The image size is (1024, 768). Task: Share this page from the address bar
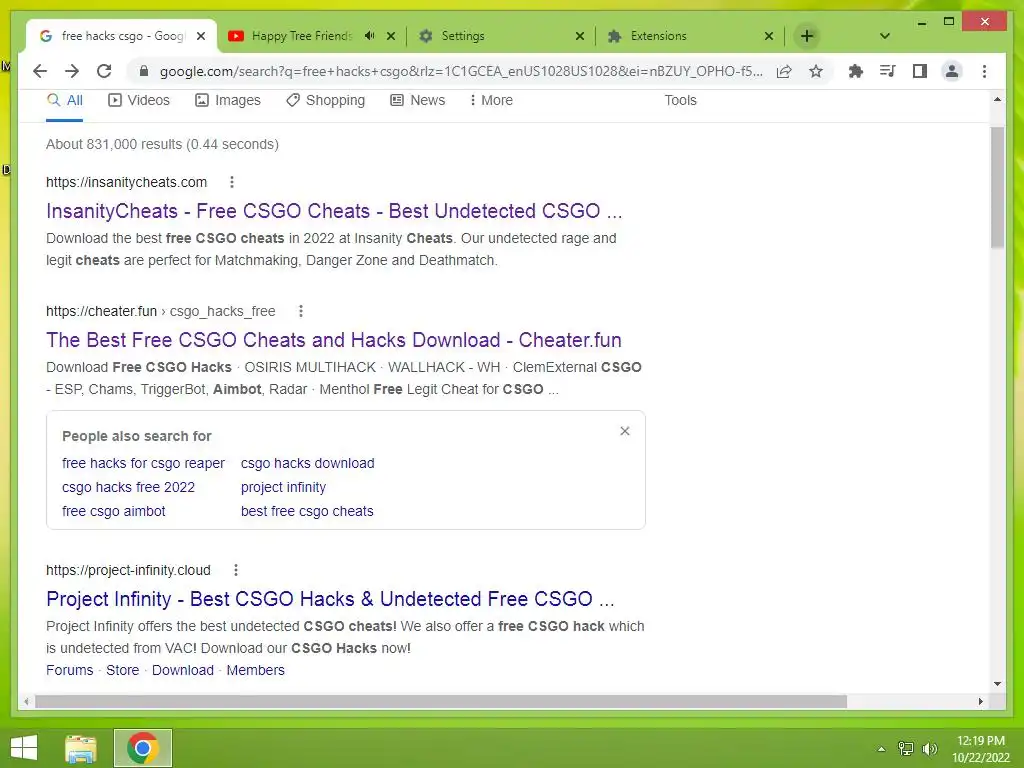pyautogui.click(x=784, y=71)
